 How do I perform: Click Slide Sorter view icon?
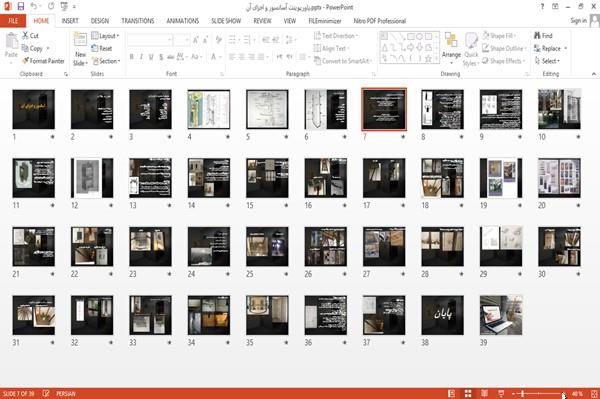[468, 394]
